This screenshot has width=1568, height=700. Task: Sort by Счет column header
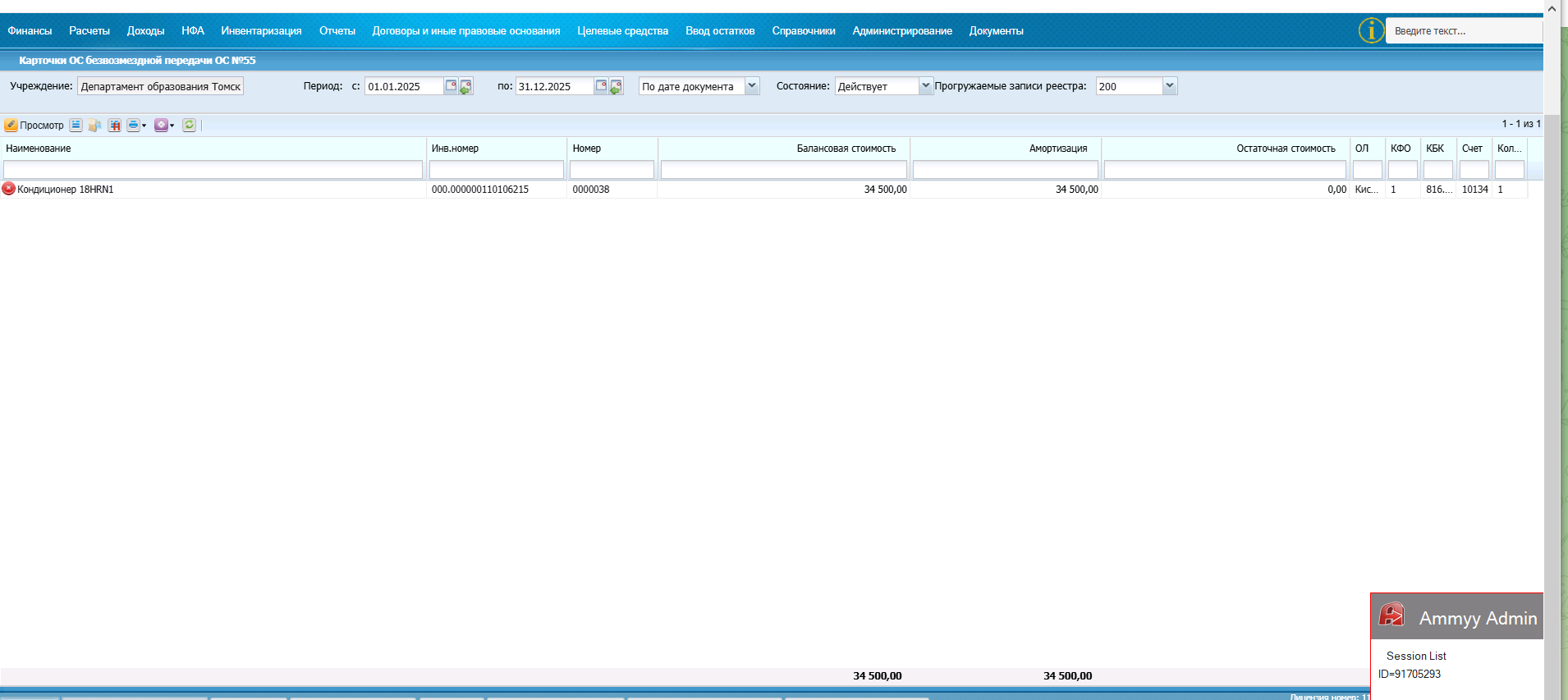(1474, 149)
